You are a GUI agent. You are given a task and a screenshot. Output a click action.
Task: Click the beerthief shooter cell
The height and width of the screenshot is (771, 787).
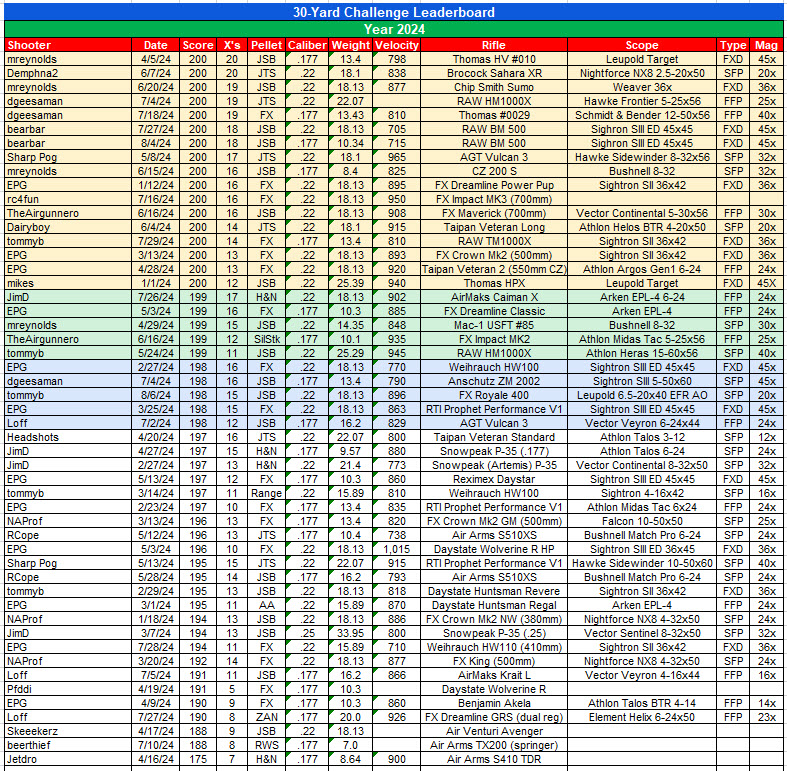tap(68, 745)
